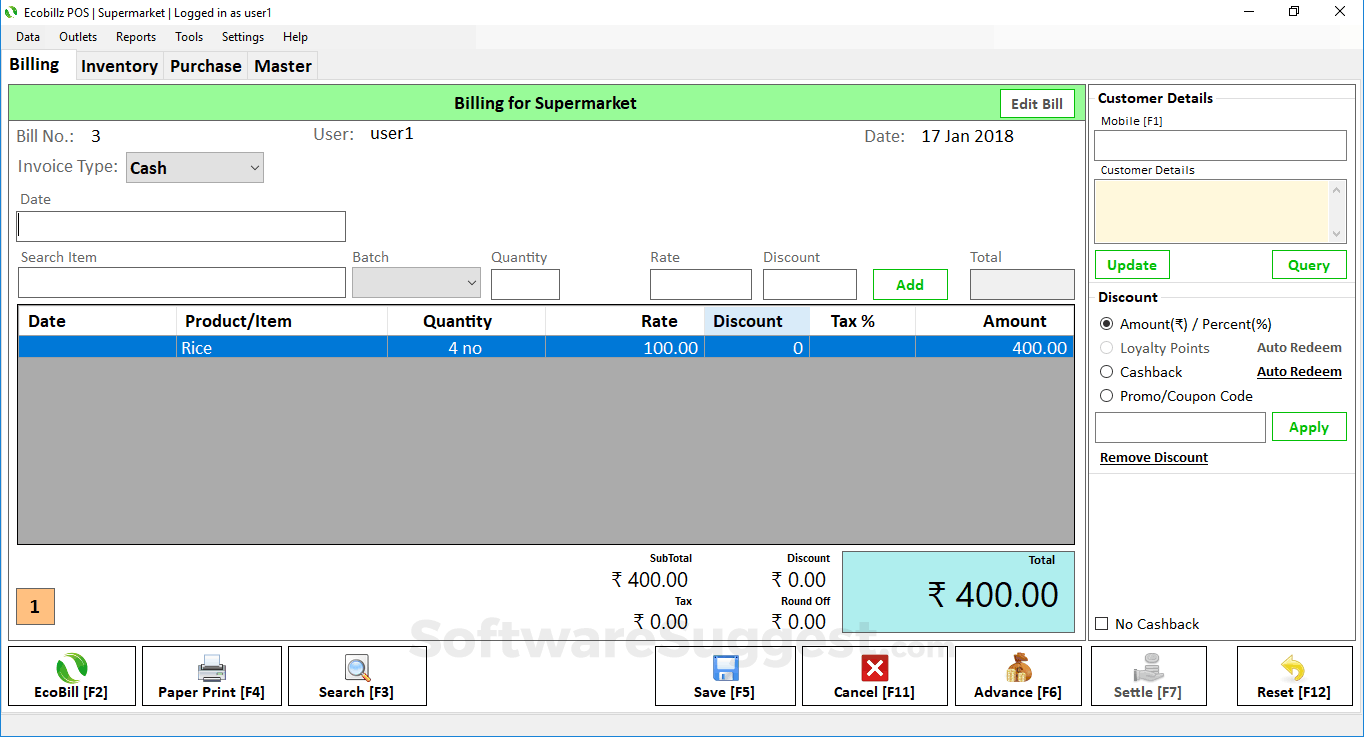Screen dimensions: 1364x737
Task: Choose the Cashback discount option
Action: coord(1106,371)
